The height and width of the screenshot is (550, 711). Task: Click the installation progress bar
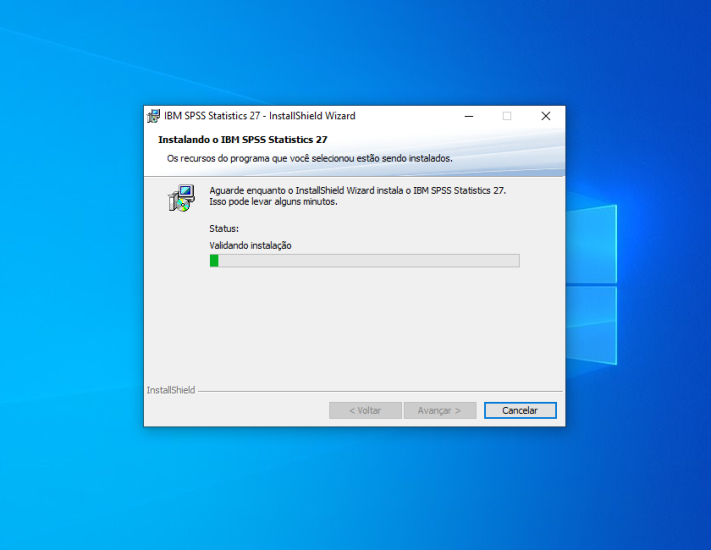click(365, 261)
